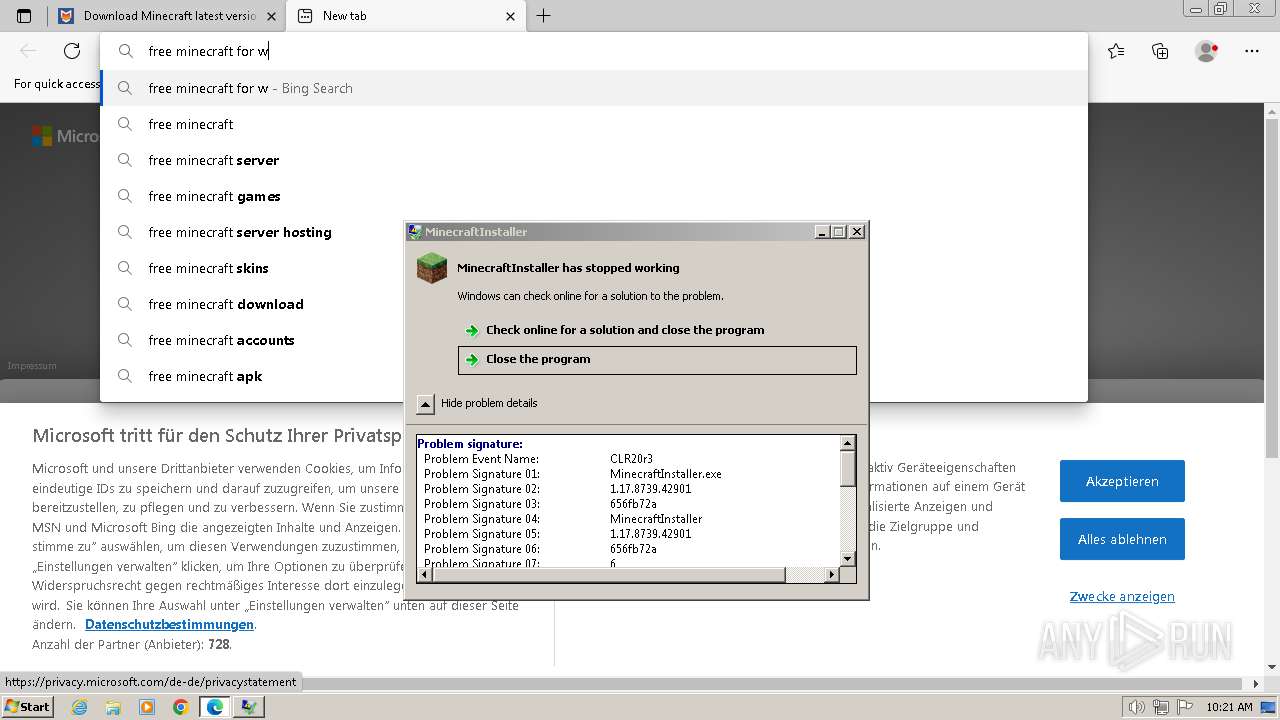The height and width of the screenshot is (720, 1280).
Task: Click the 10:21 AM system clock
Action: click(x=1229, y=707)
